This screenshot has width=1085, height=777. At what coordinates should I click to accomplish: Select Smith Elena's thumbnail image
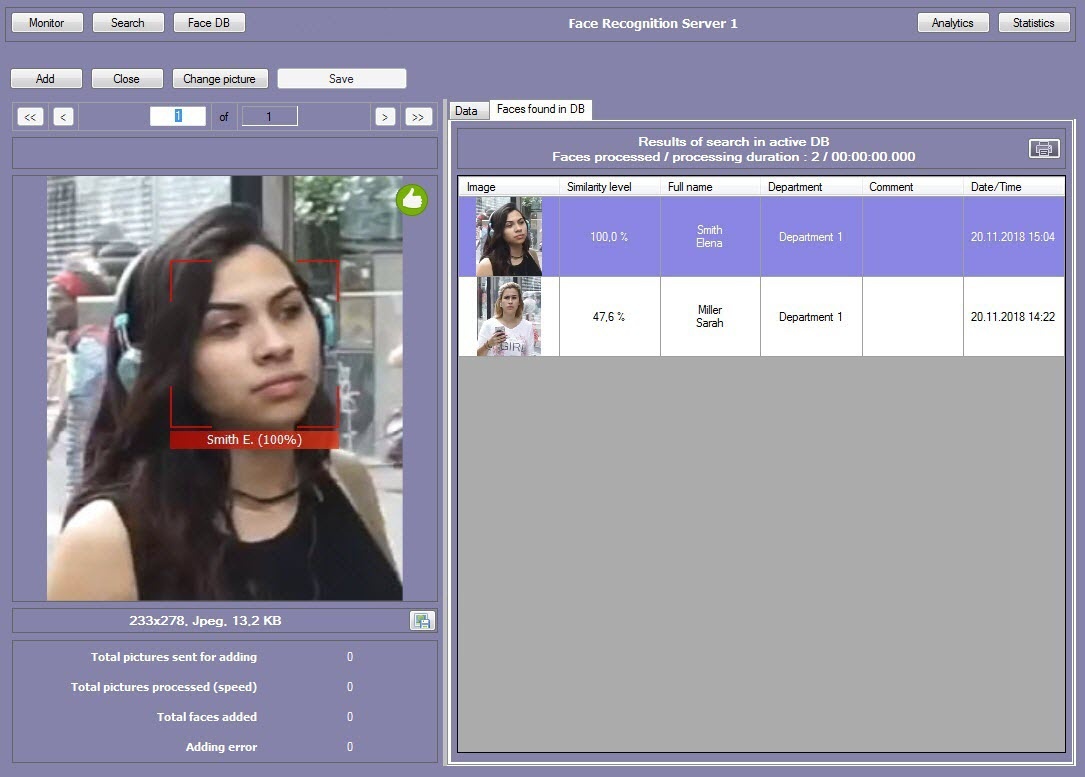pyautogui.click(x=509, y=237)
